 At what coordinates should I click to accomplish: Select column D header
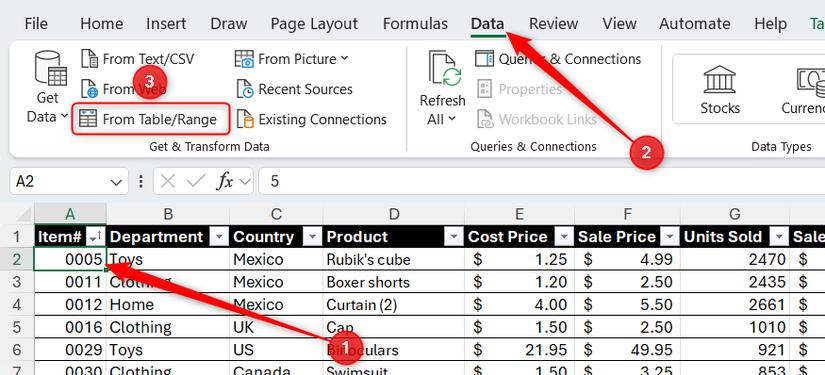394,214
